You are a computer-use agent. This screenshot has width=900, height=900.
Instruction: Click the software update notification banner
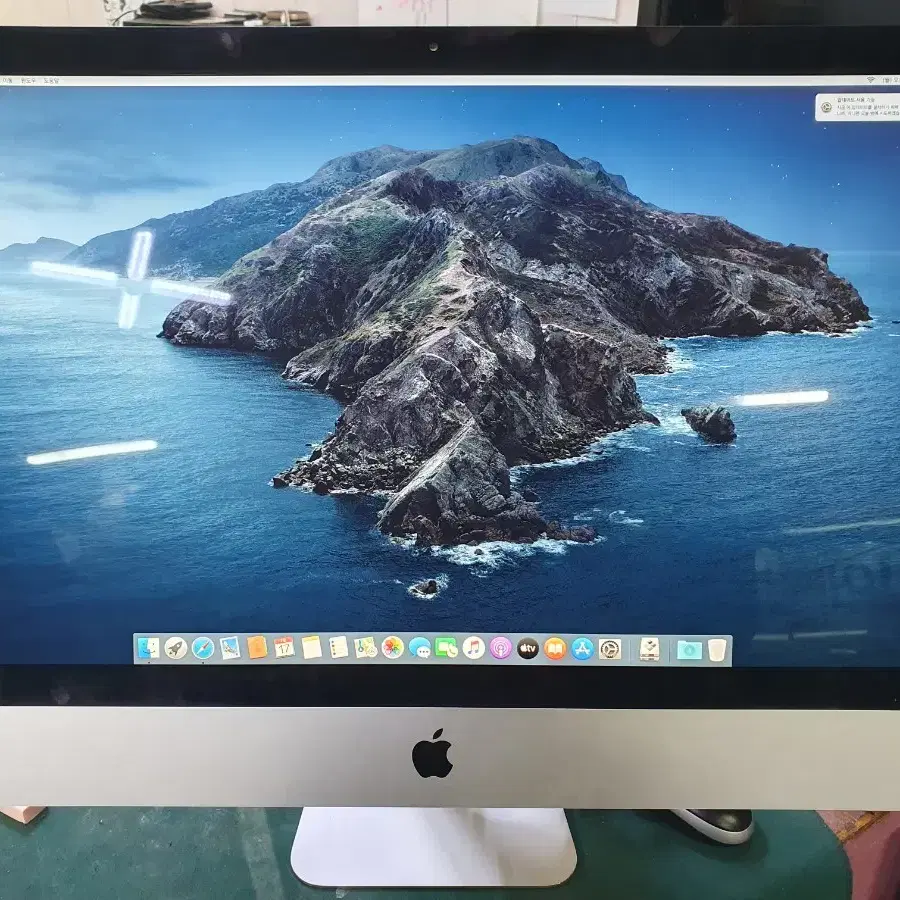[858, 107]
